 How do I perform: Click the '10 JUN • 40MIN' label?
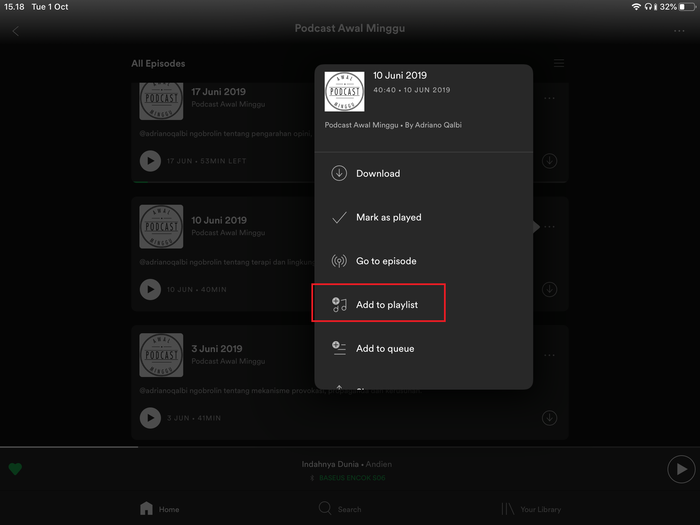point(196,289)
